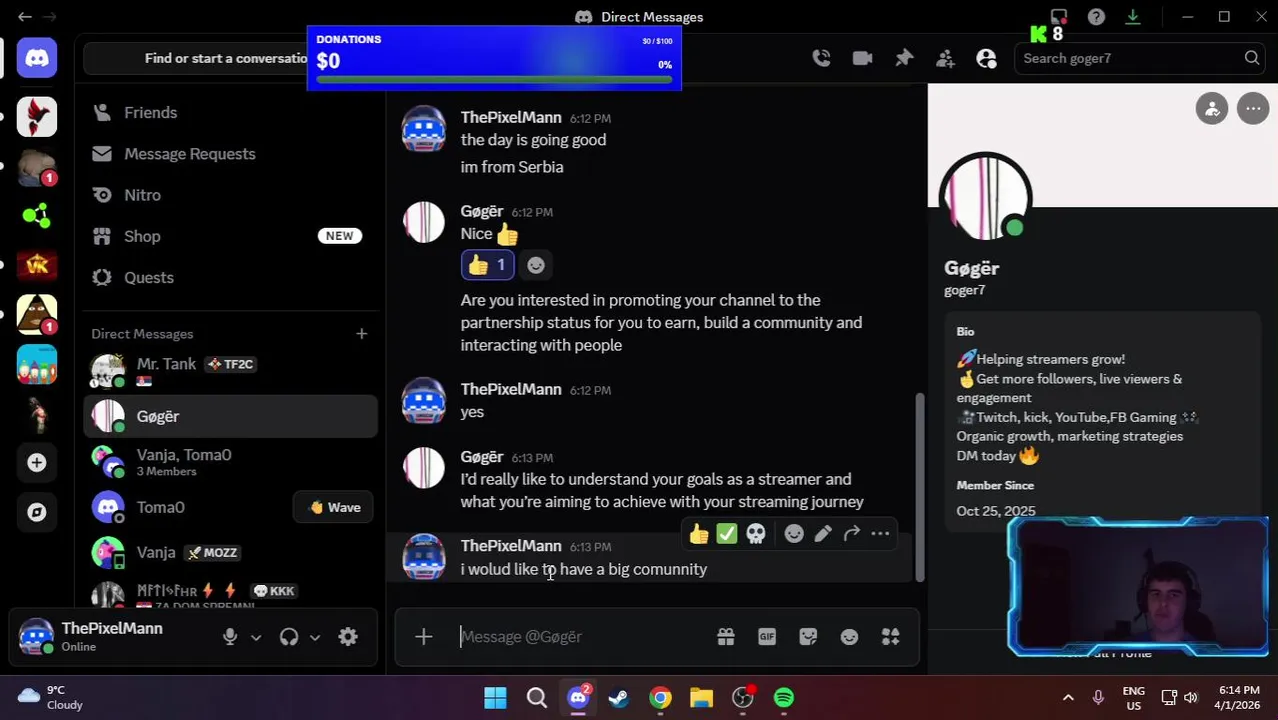React with green check mark emoji

727,535
